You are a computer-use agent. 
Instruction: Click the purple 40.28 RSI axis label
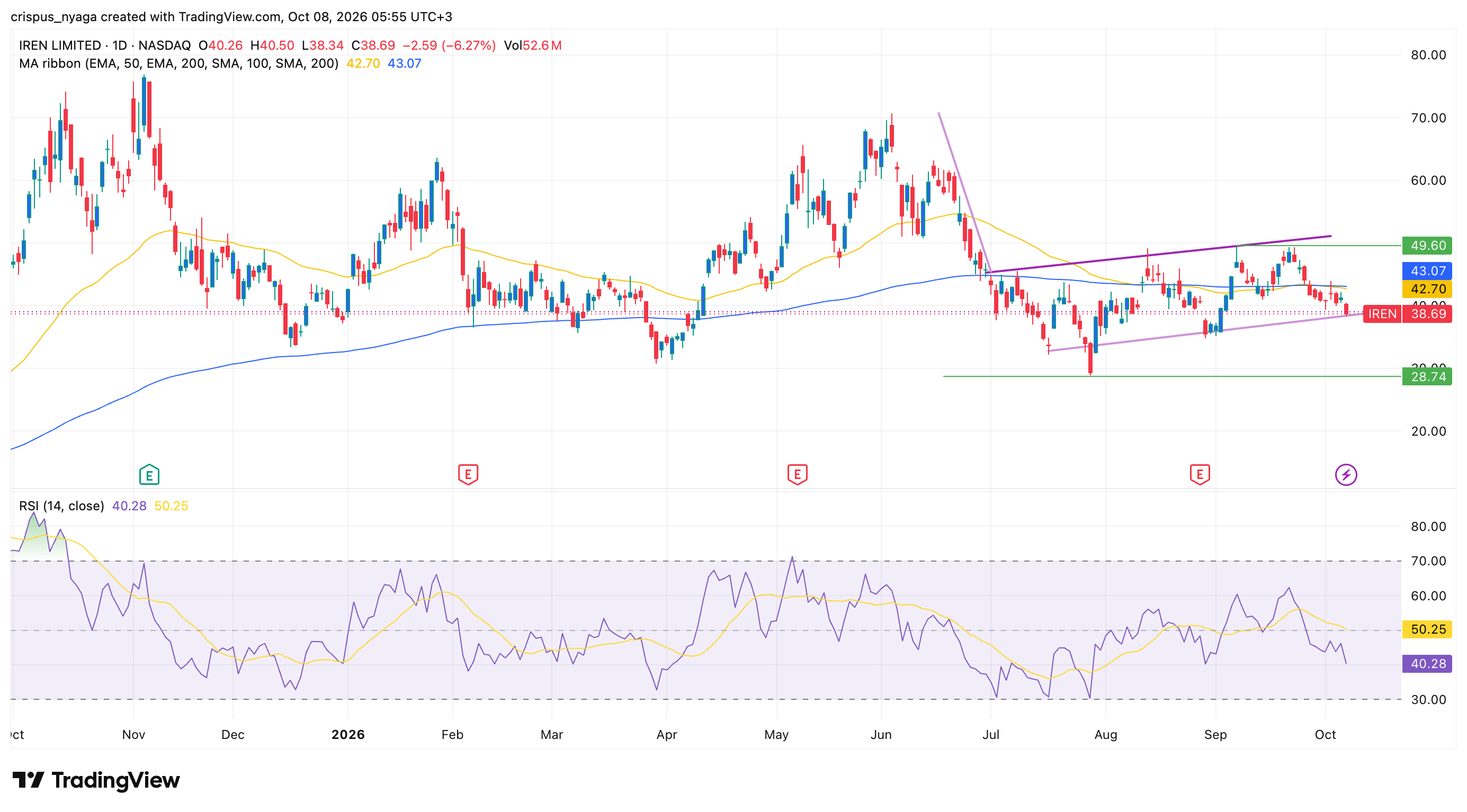(1427, 663)
